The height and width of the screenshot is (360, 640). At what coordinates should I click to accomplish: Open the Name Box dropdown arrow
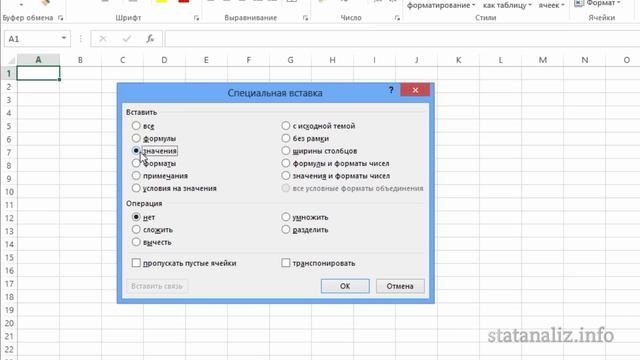click(64, 38)
